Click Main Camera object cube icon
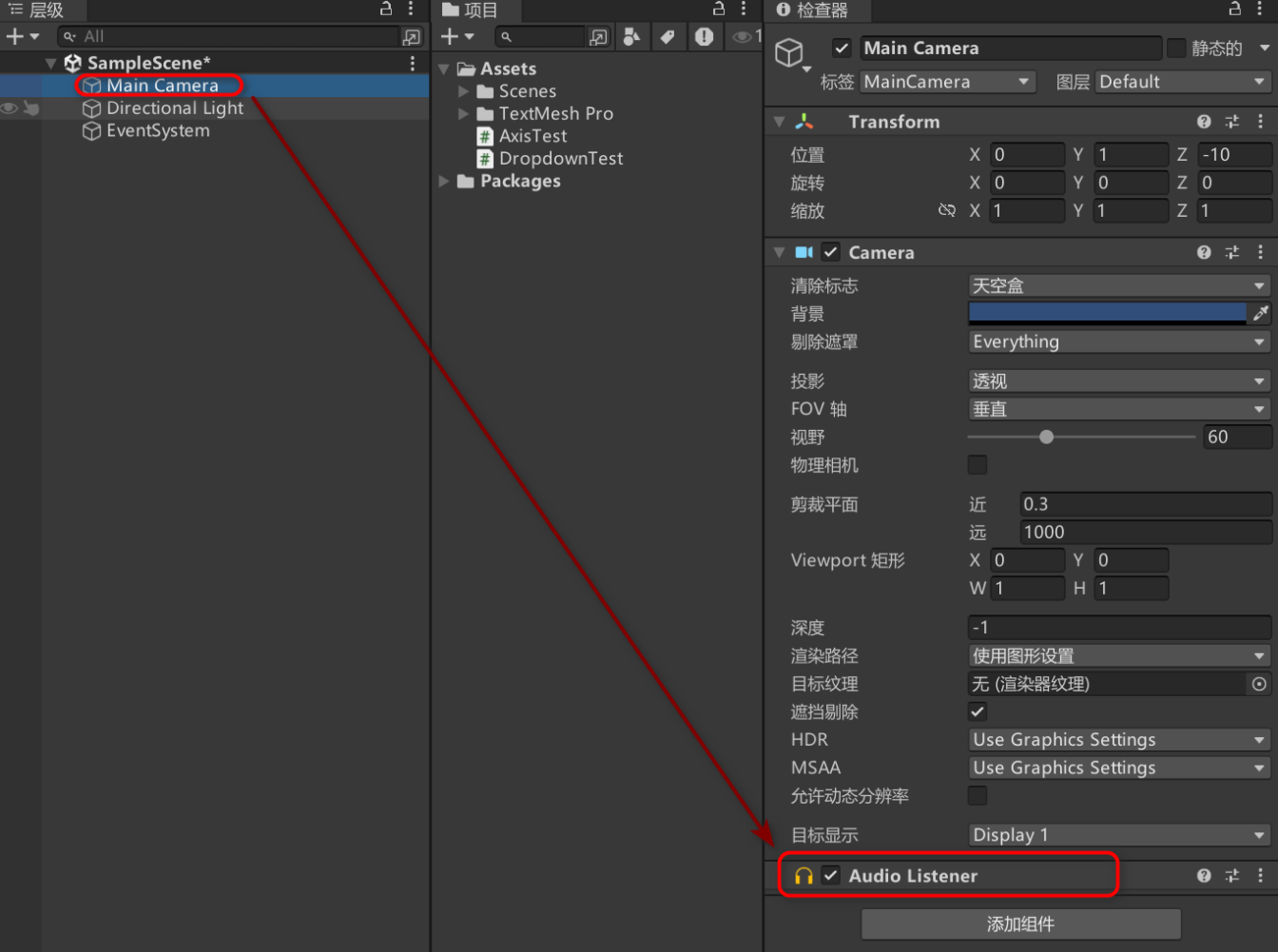This screenshot has height=952, width=1278. 789,52
